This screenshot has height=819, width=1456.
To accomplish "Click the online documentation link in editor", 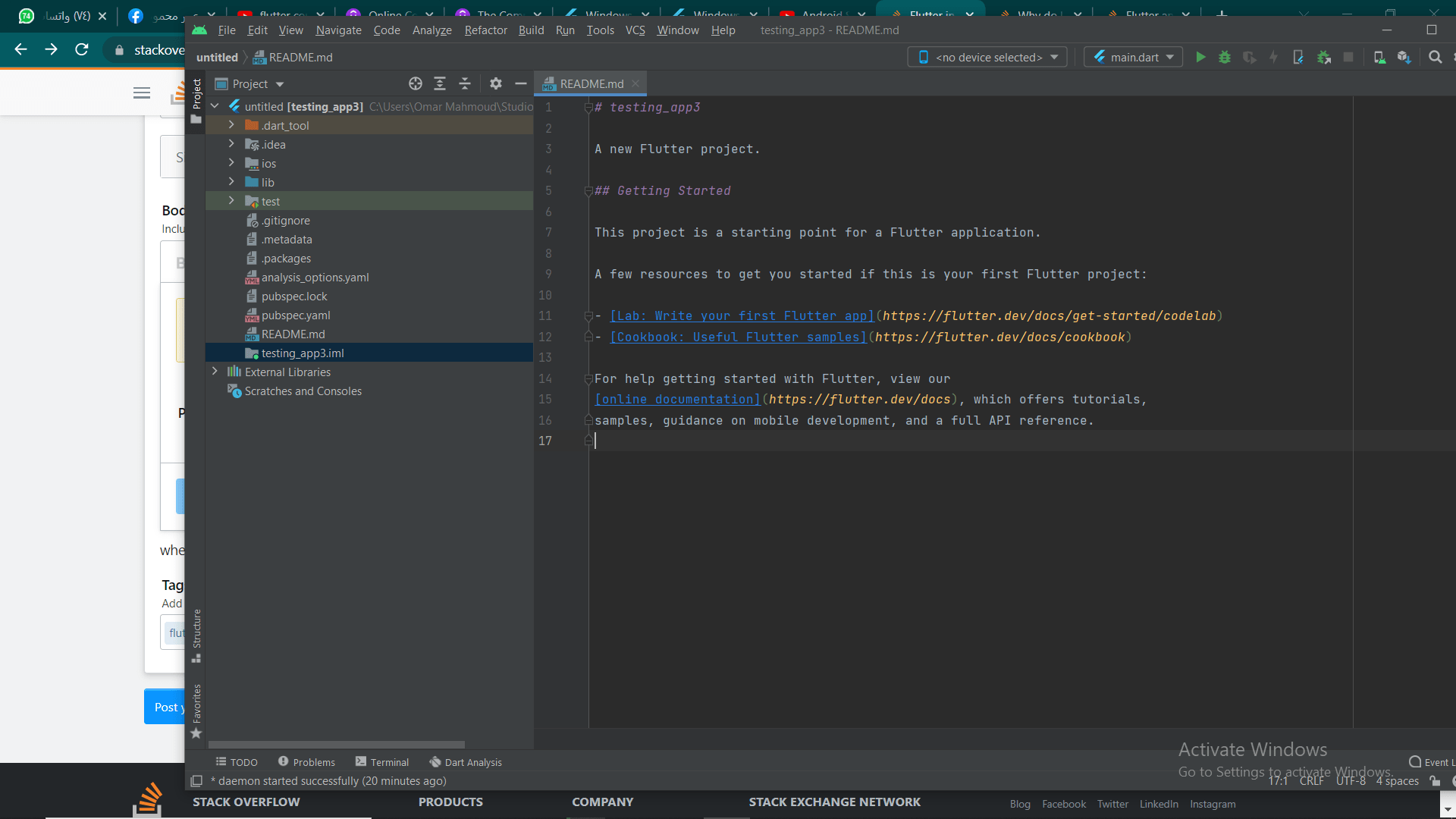I will click(x=677, y=400).
